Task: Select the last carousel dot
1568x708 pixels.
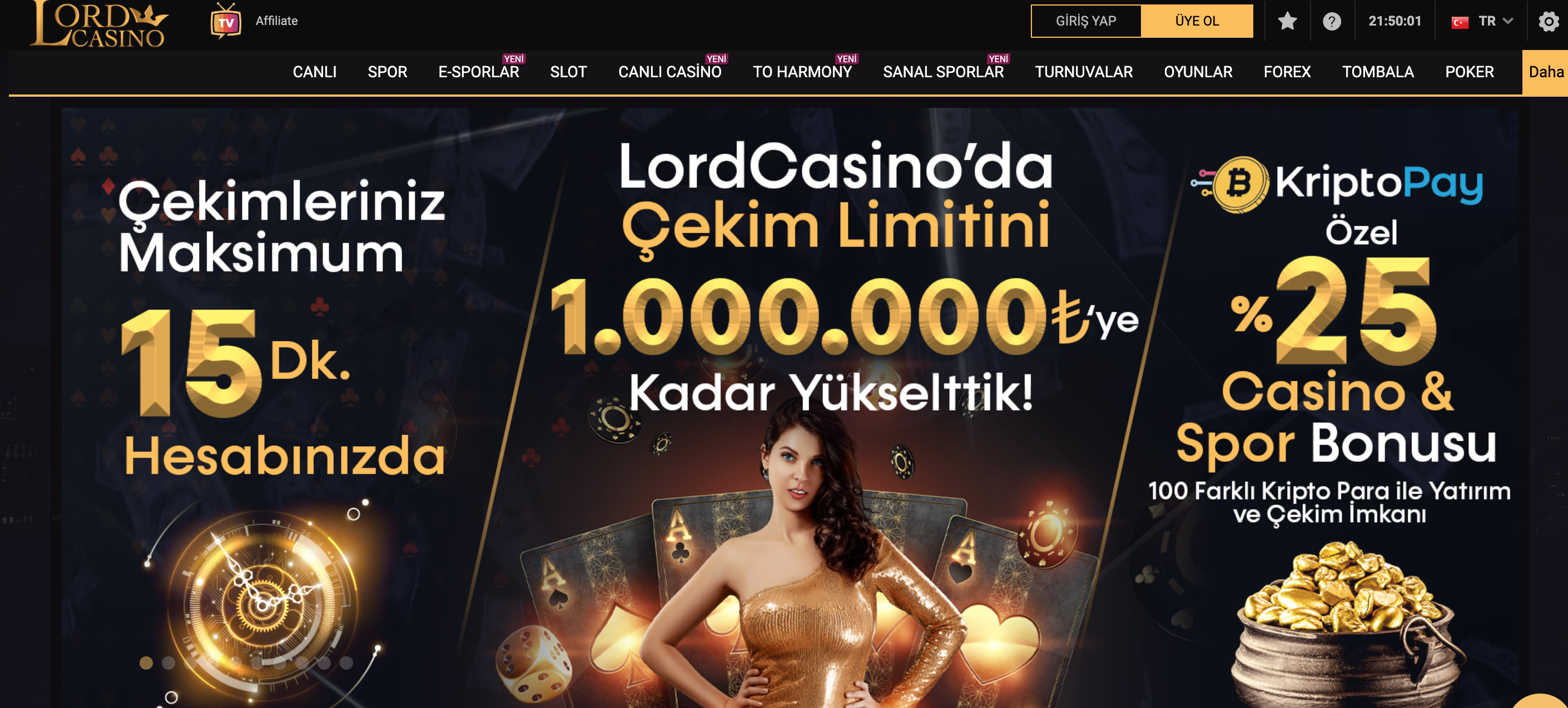Action: (346, 662)
